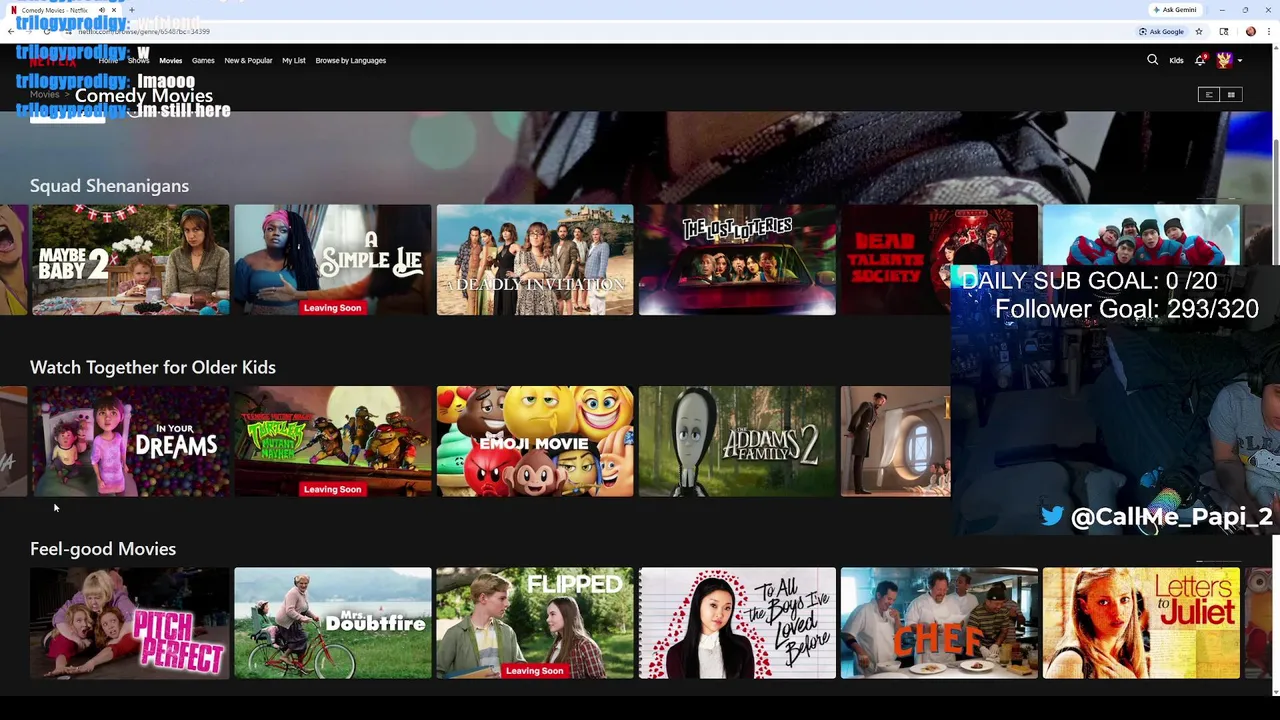Open the Ask Google lens button

coord(1161,31)
